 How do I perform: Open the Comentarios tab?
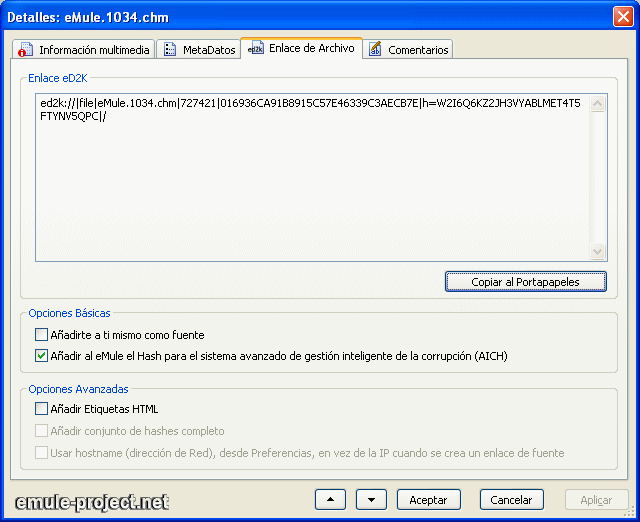tap(418, 50)
